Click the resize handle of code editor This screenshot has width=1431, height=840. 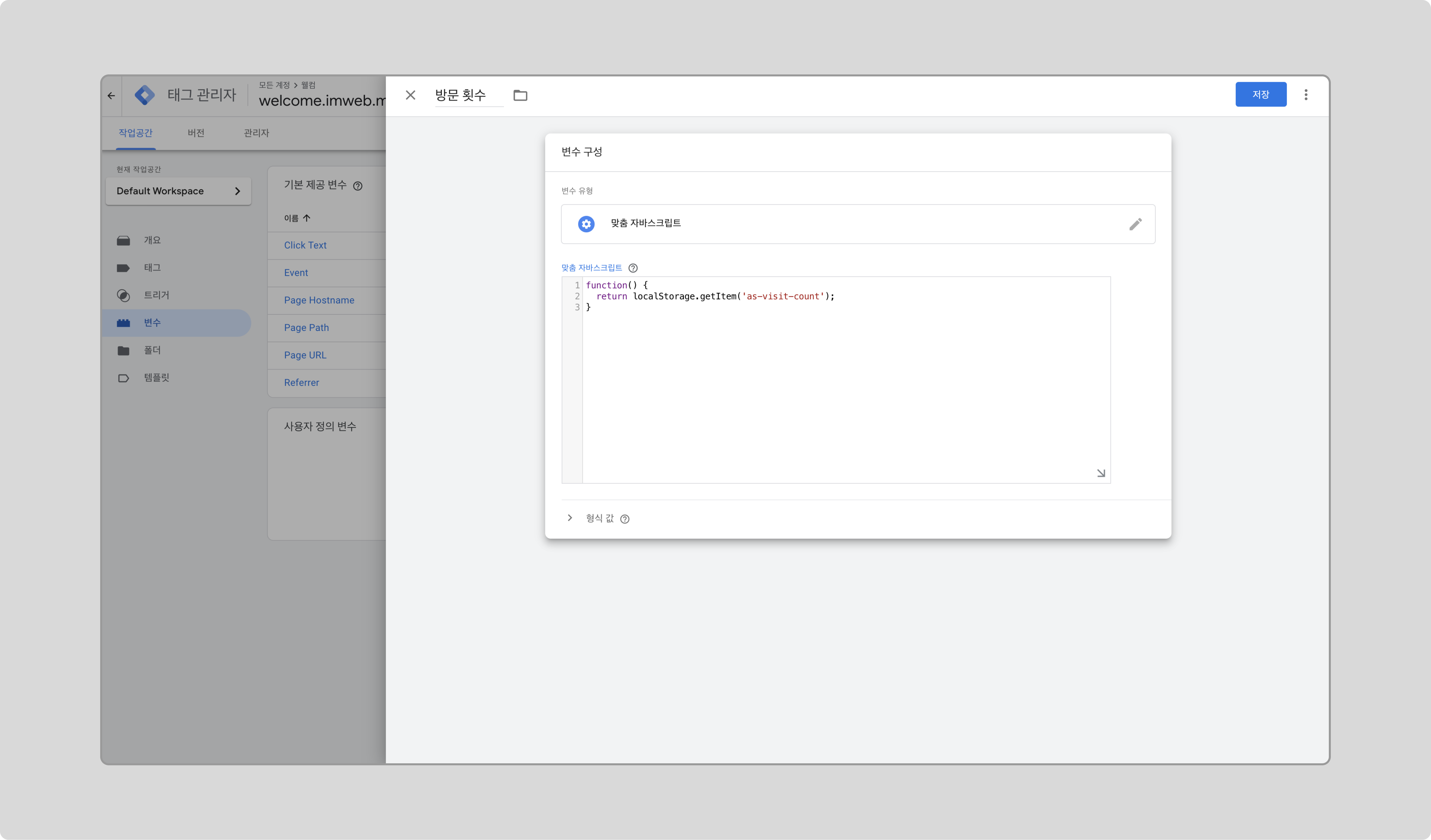[1100, 473]
